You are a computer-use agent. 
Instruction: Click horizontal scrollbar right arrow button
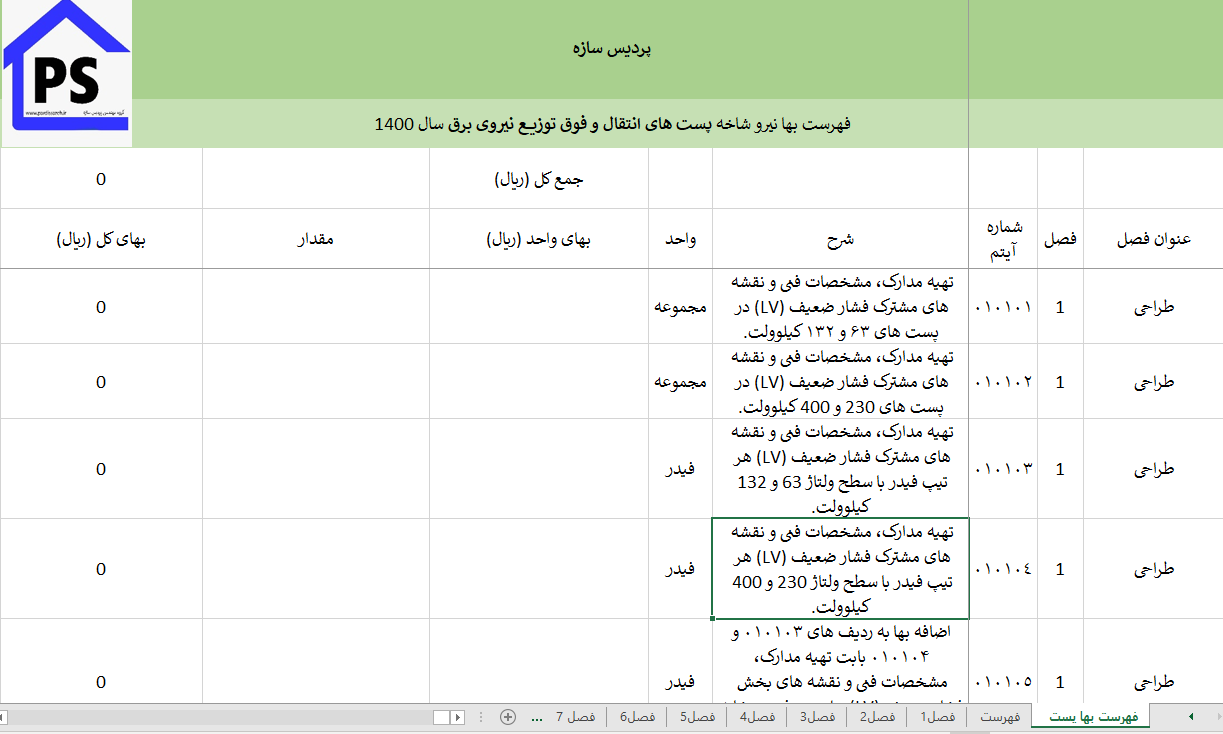coord(458,717)
